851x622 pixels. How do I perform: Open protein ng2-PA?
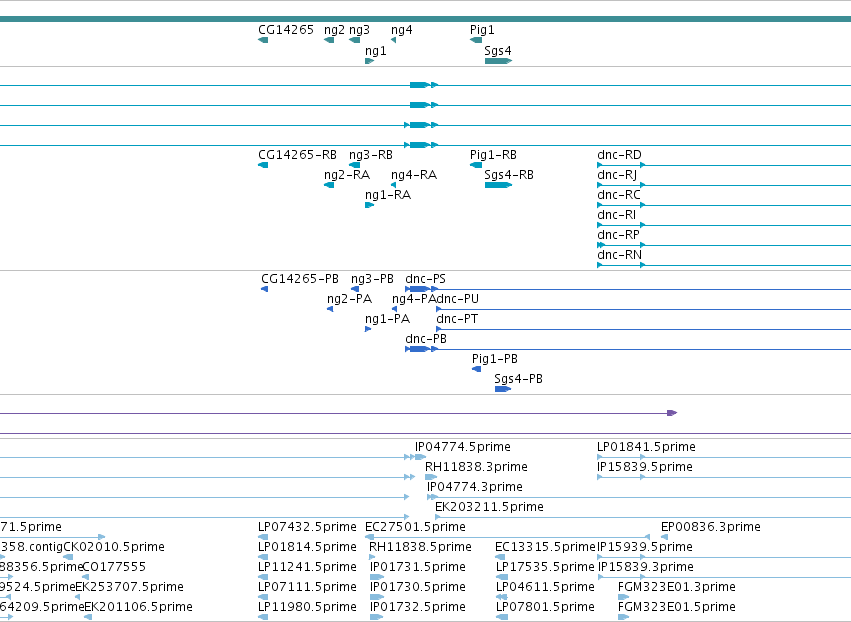pyautogui.click(x=350, y=299)
